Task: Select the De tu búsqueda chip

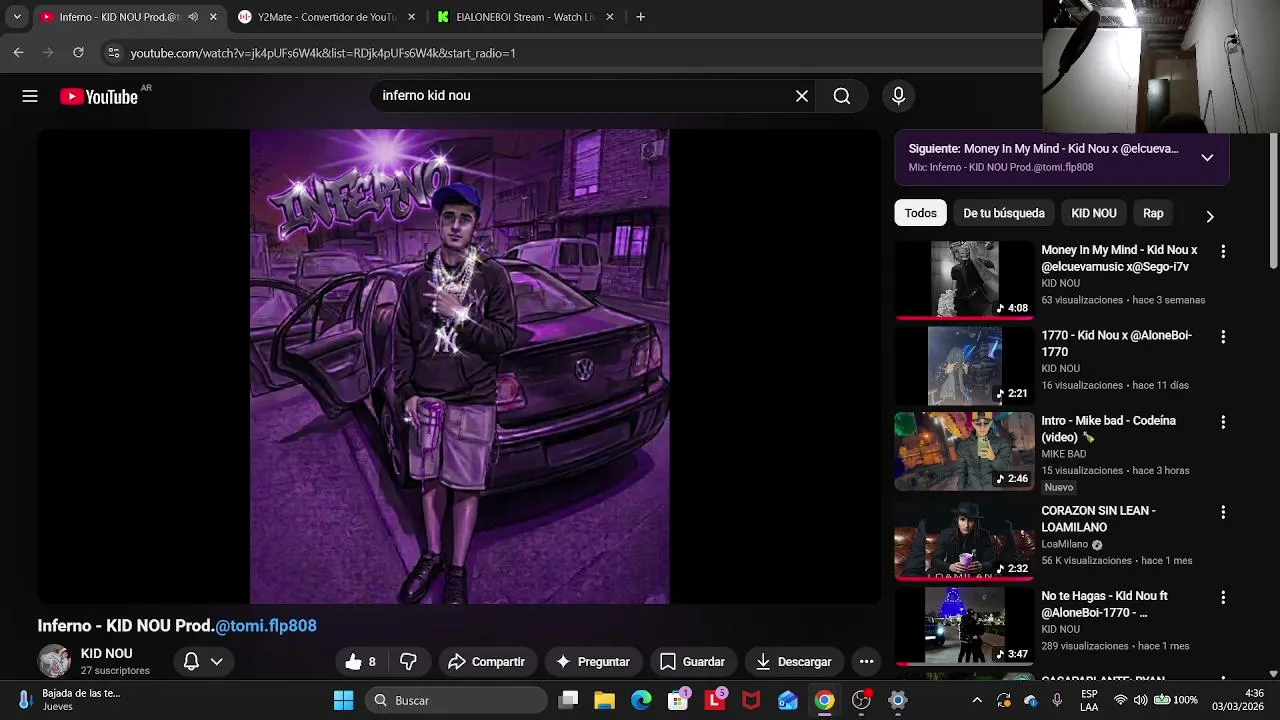Action: tap(1003, 213)
